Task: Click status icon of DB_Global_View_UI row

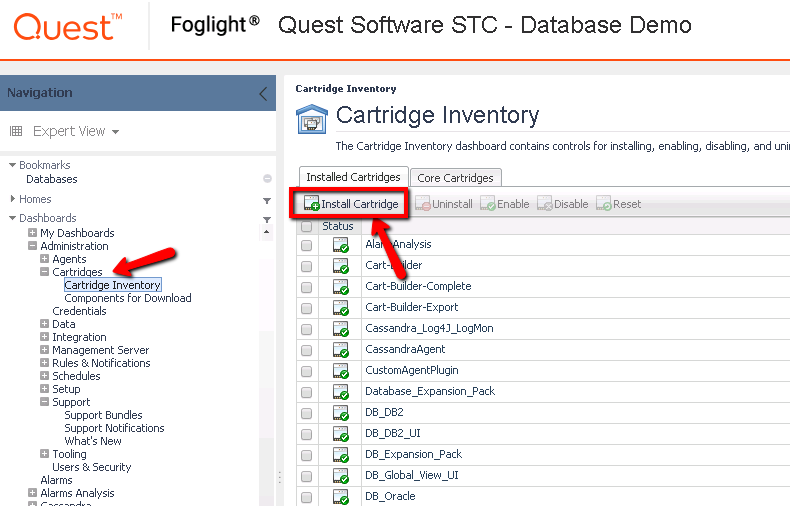Action: pyautogui.click(x=341, y=476)
